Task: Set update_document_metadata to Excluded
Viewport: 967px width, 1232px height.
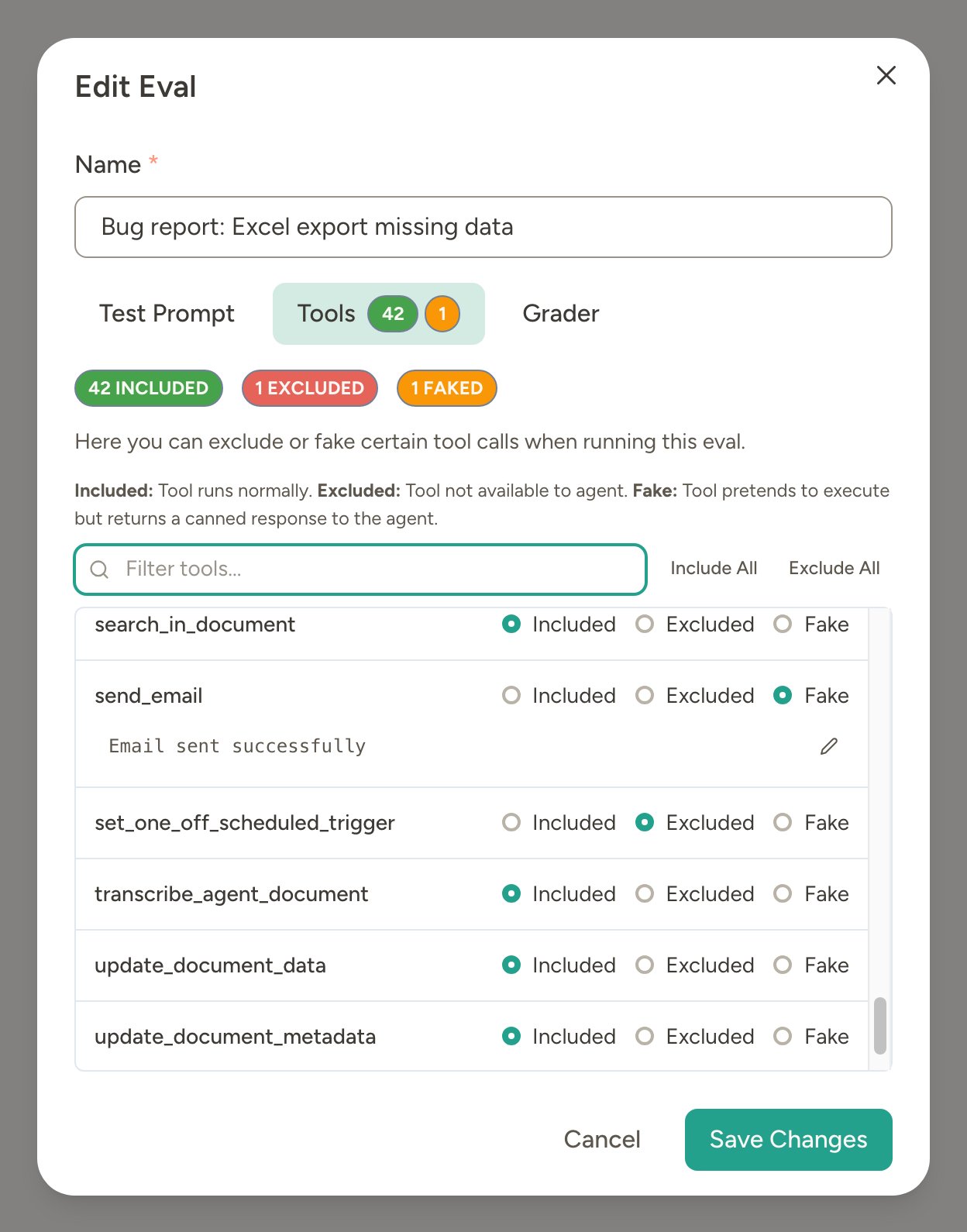Action: click(x=645, y=1036)
